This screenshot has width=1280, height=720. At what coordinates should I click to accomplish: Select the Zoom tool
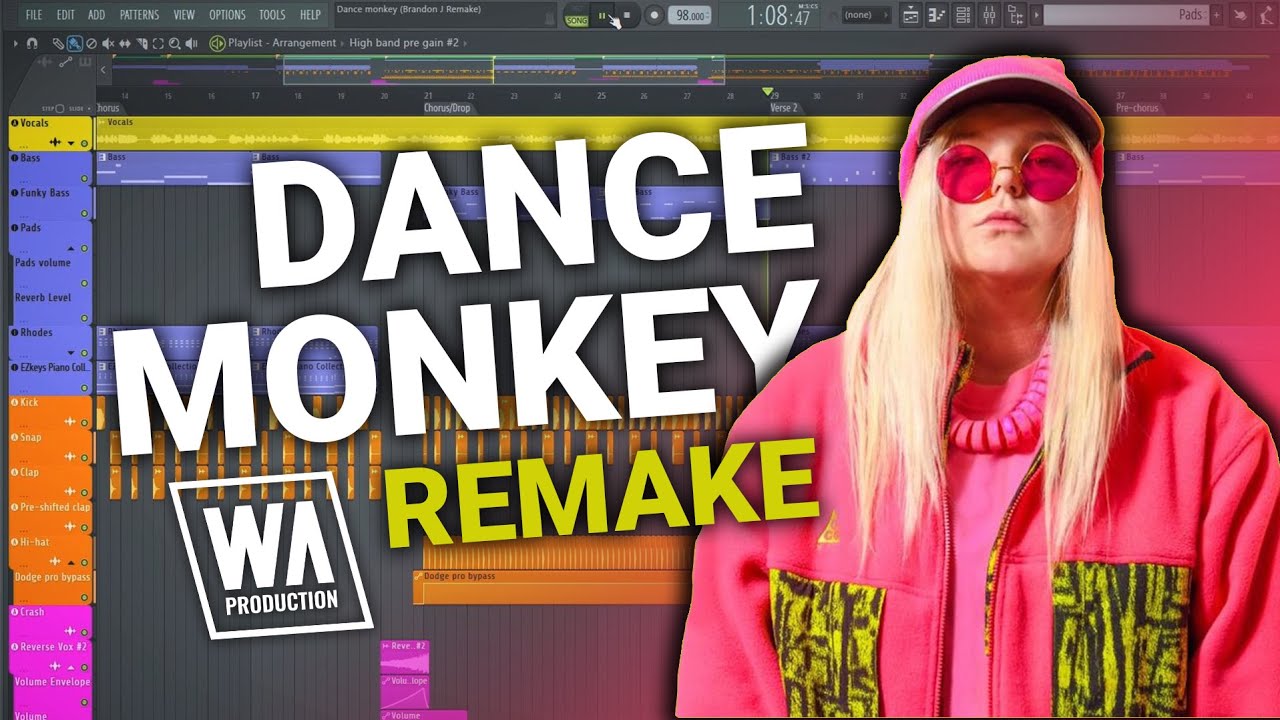pyautogui.click(x=174, y=44)
